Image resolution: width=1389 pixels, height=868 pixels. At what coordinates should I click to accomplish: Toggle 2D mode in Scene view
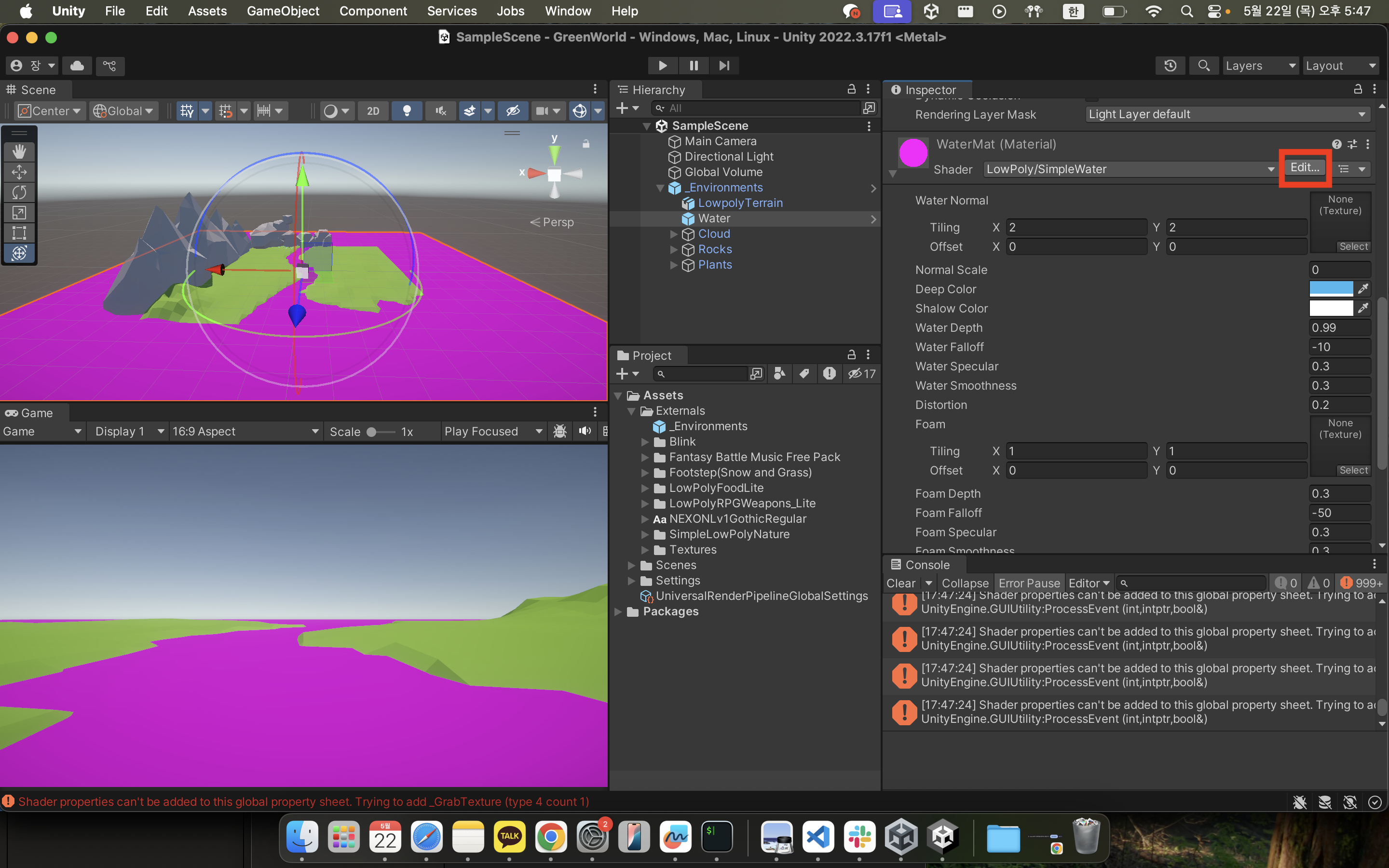click(x=373, y=111)
